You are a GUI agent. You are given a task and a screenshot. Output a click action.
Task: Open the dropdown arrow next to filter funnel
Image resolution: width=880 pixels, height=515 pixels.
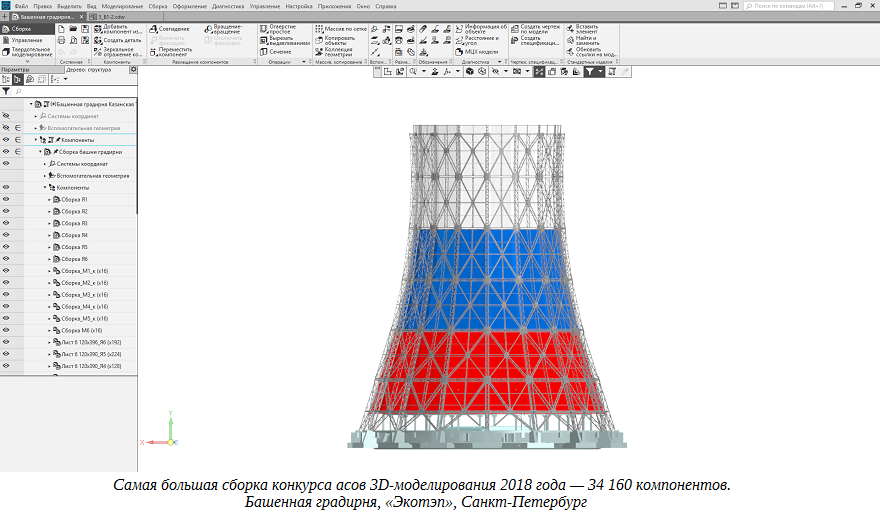(600, 71)
